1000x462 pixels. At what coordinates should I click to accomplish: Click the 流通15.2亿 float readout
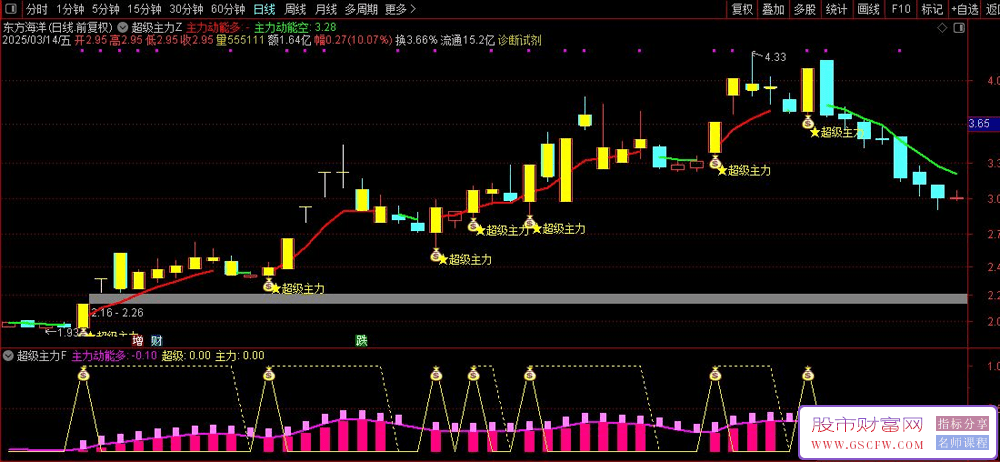point(468,40)
